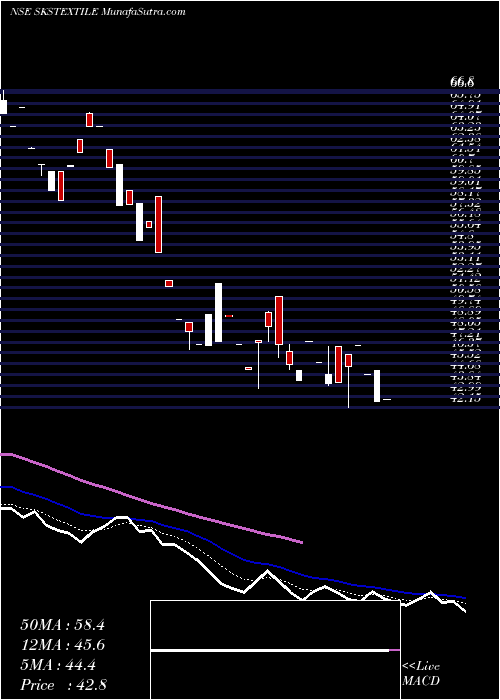The width and height of the screenshot is (500, 700).
Task: Click the <<Live MACD label
Action: click(x=421, y=674)
